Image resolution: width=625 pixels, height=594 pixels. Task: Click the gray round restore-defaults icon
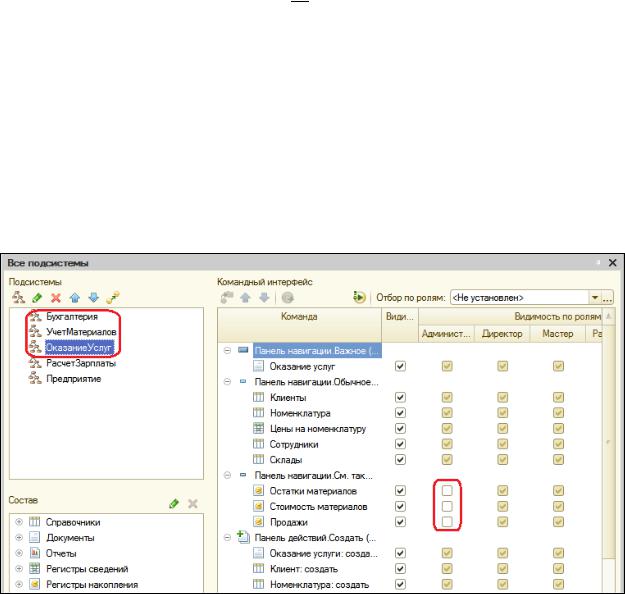[x=287, y=298]
